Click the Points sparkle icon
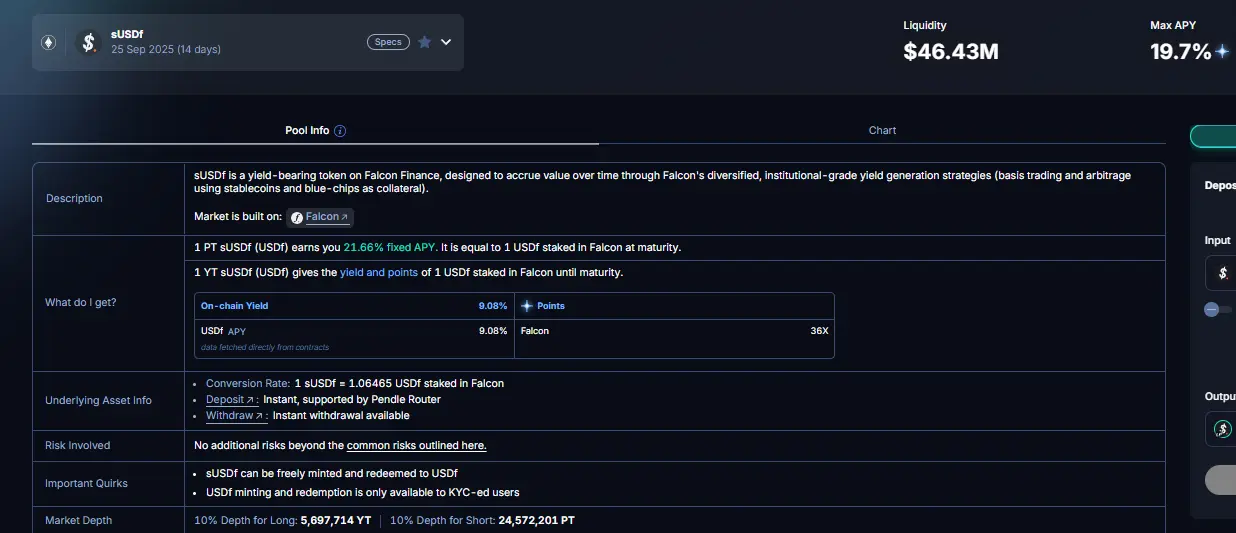This screenshot has height=533, width=1236. click(x=527, y=306)
